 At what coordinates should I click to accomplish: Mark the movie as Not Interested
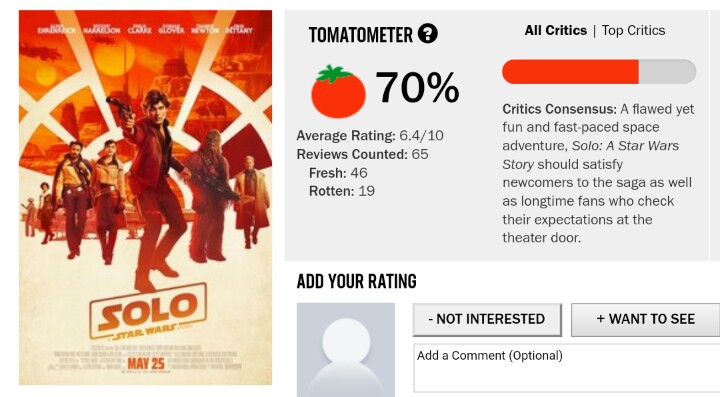[487, 319]
